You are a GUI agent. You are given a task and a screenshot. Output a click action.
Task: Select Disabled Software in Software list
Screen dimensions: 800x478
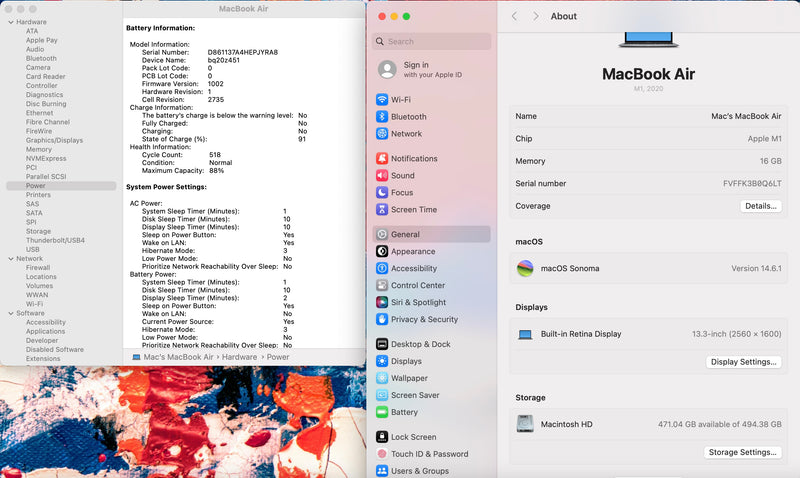55,349
